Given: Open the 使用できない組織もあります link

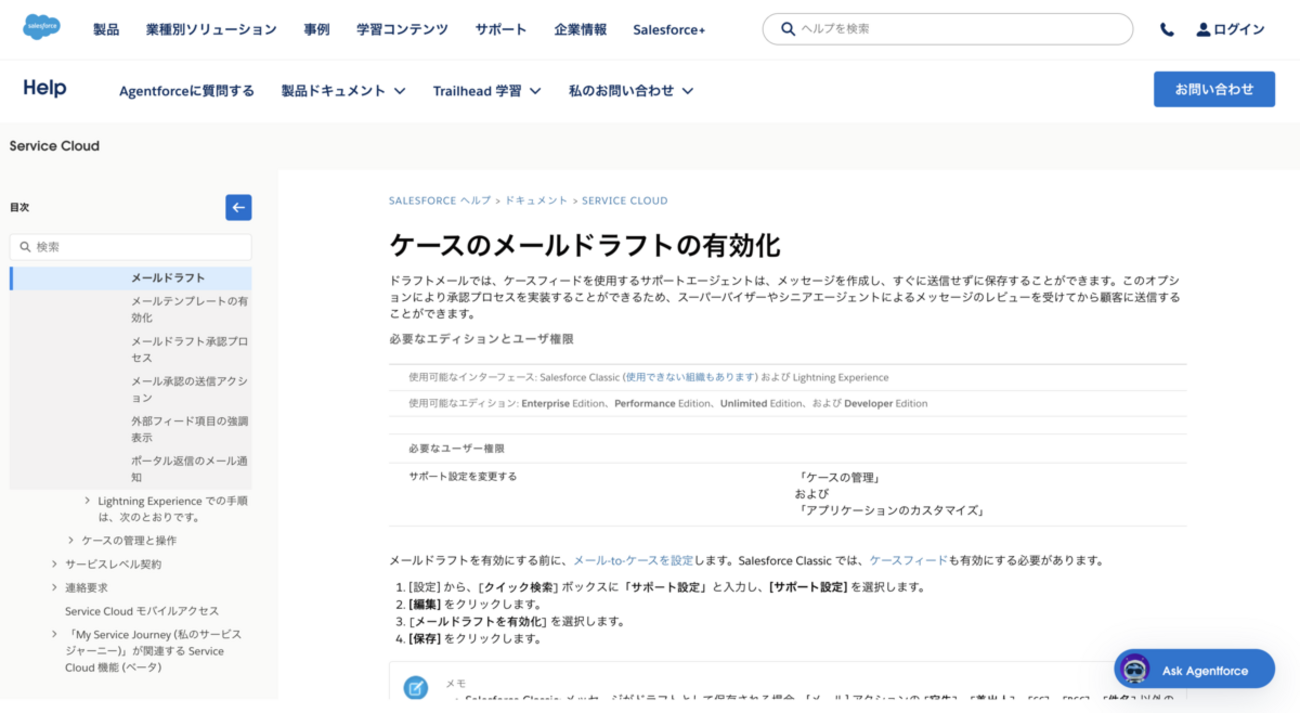Looking at the screenshot, I should coord(690,378).
